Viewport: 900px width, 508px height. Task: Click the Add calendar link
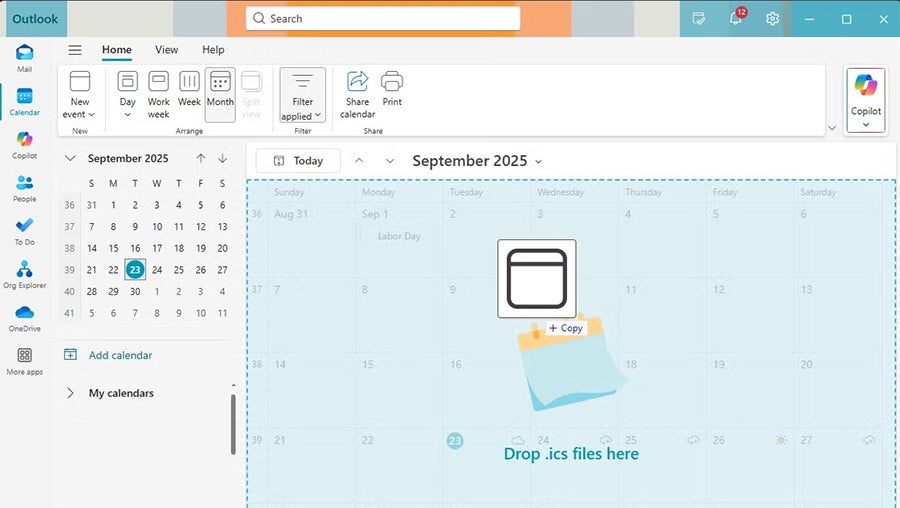point(120,355)
